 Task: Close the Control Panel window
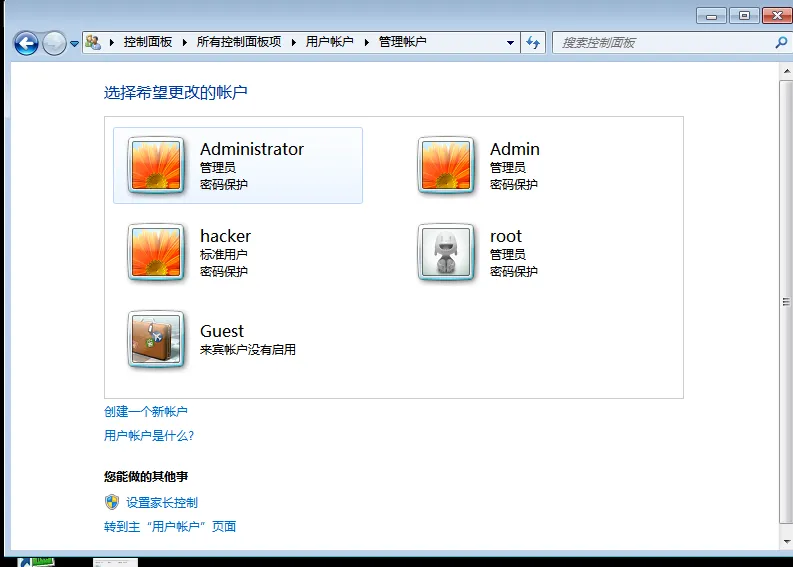click(x=777, y=16)
